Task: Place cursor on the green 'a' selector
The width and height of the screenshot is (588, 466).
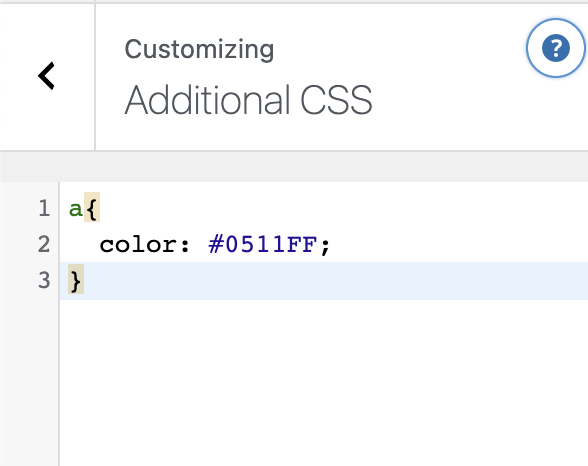Action: pyautogui.click(x=76, y=209)
